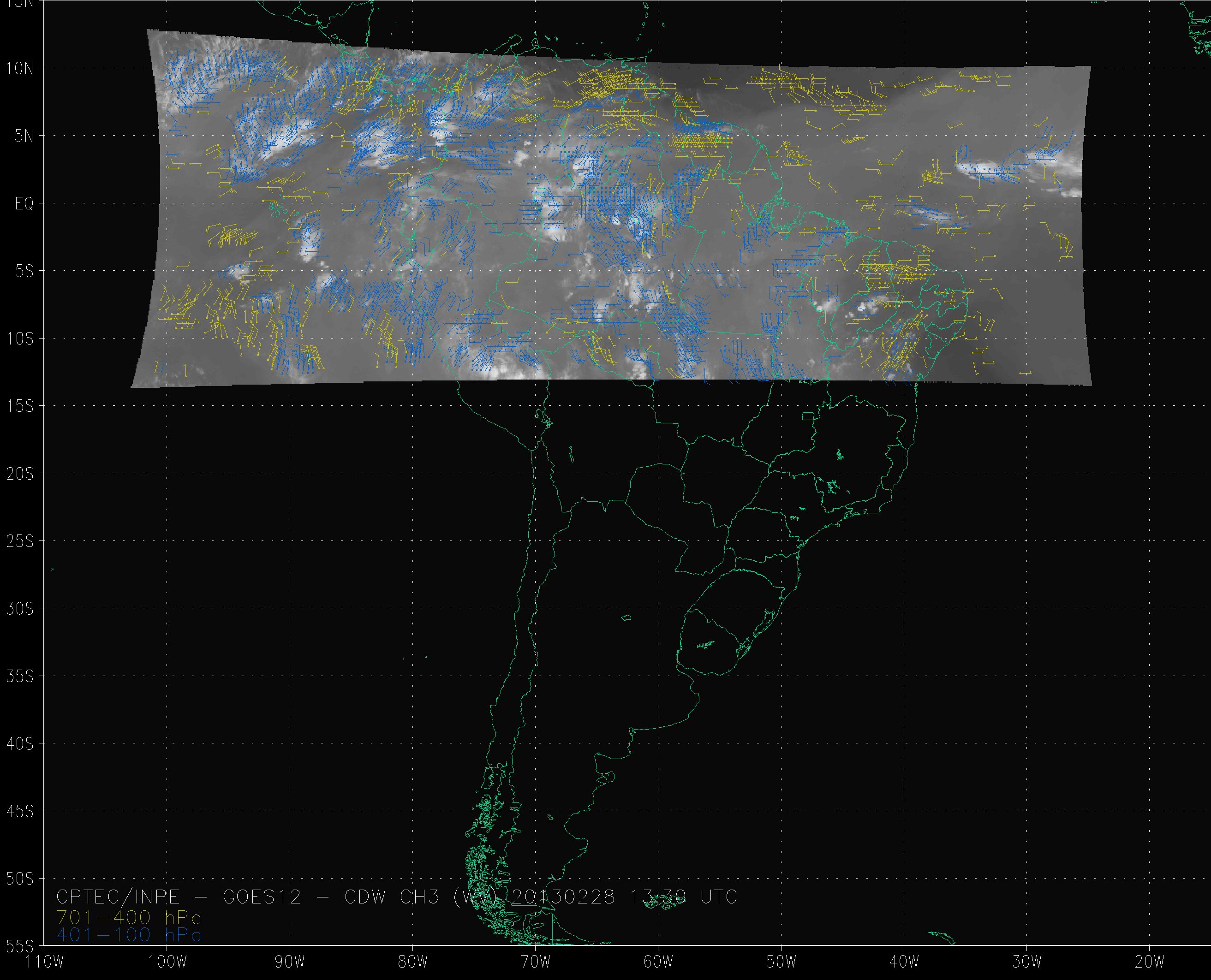
Task: Click the 5N latitude axis label
Action: (24, 136)
